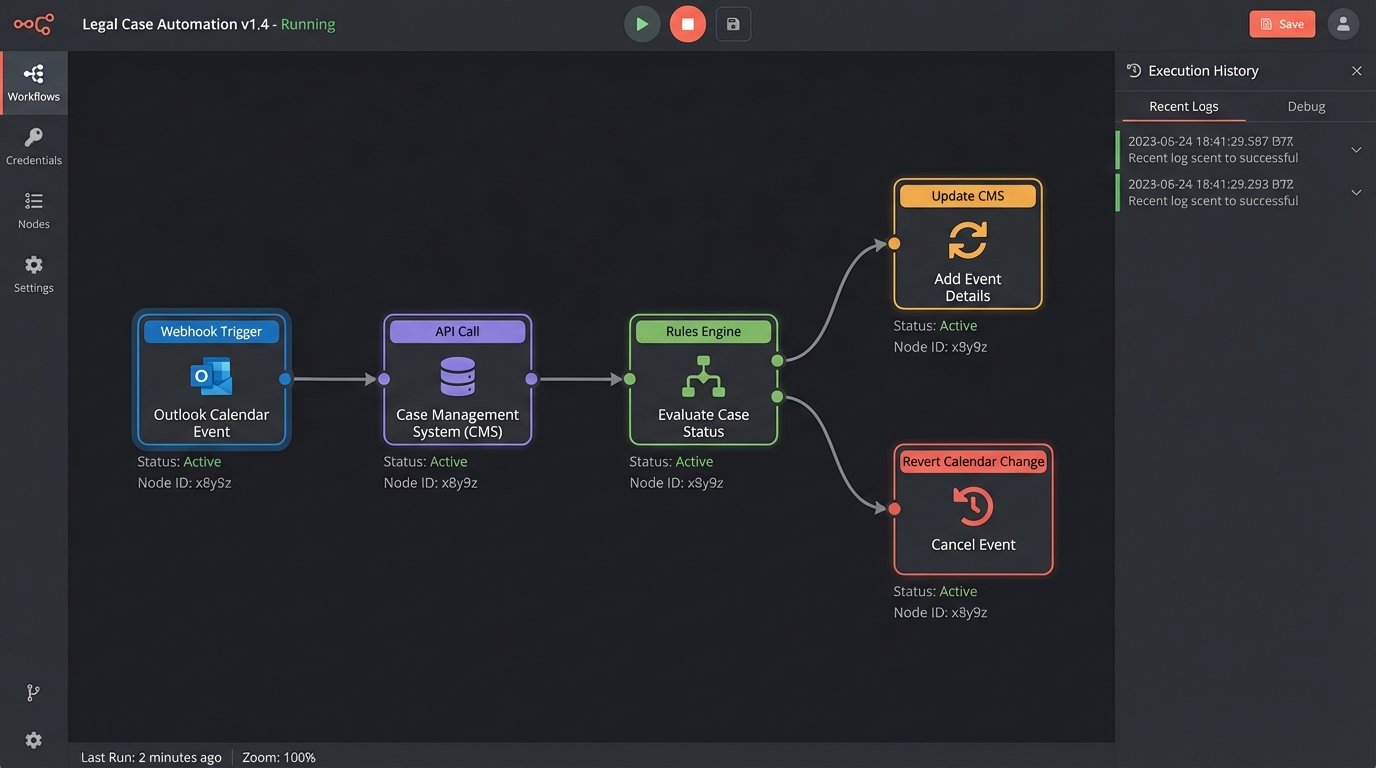Open the Outlook Calendar Event node
This screenshot has width=1376, height=768.
[x=211, y=379]
